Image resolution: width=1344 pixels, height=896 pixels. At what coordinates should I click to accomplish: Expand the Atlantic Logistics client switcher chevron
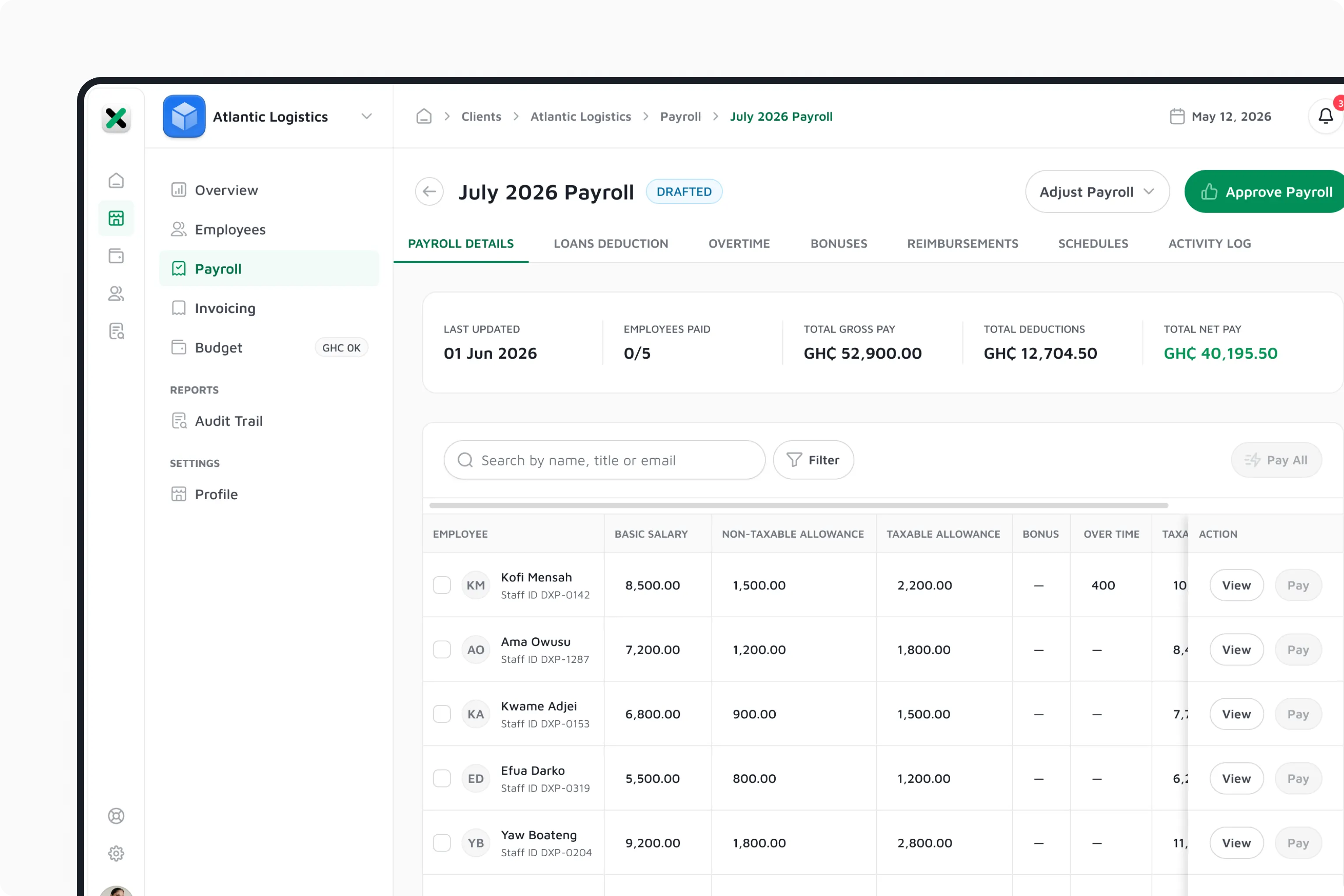click(x=367, y=116)
